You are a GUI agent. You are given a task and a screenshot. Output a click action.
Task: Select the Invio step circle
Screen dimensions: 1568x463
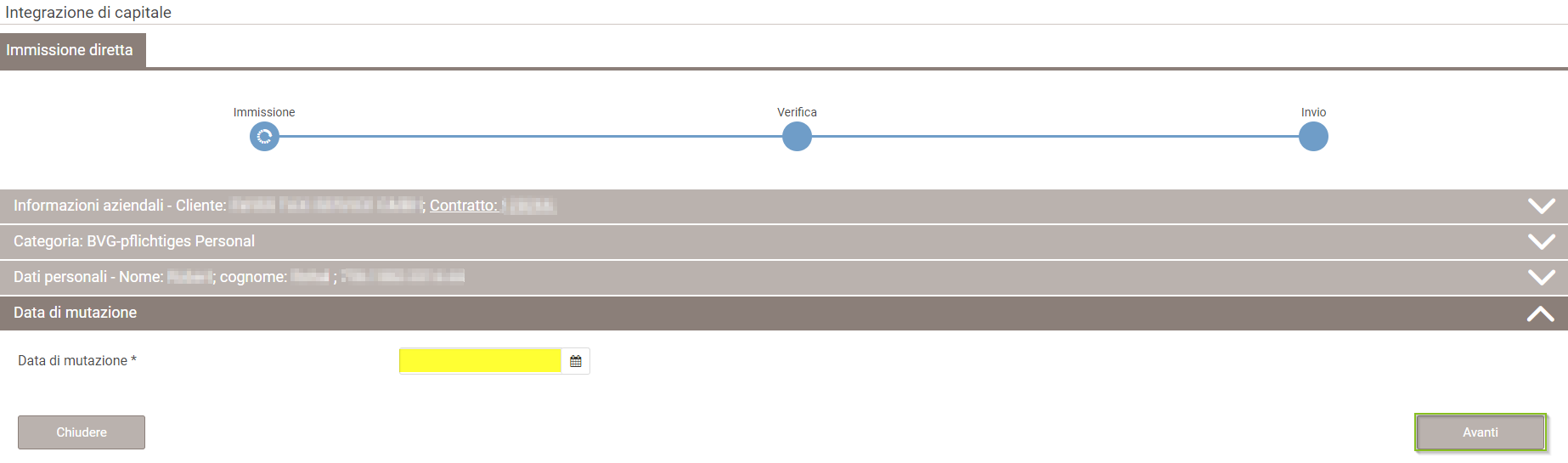[x=1313, y=136]
